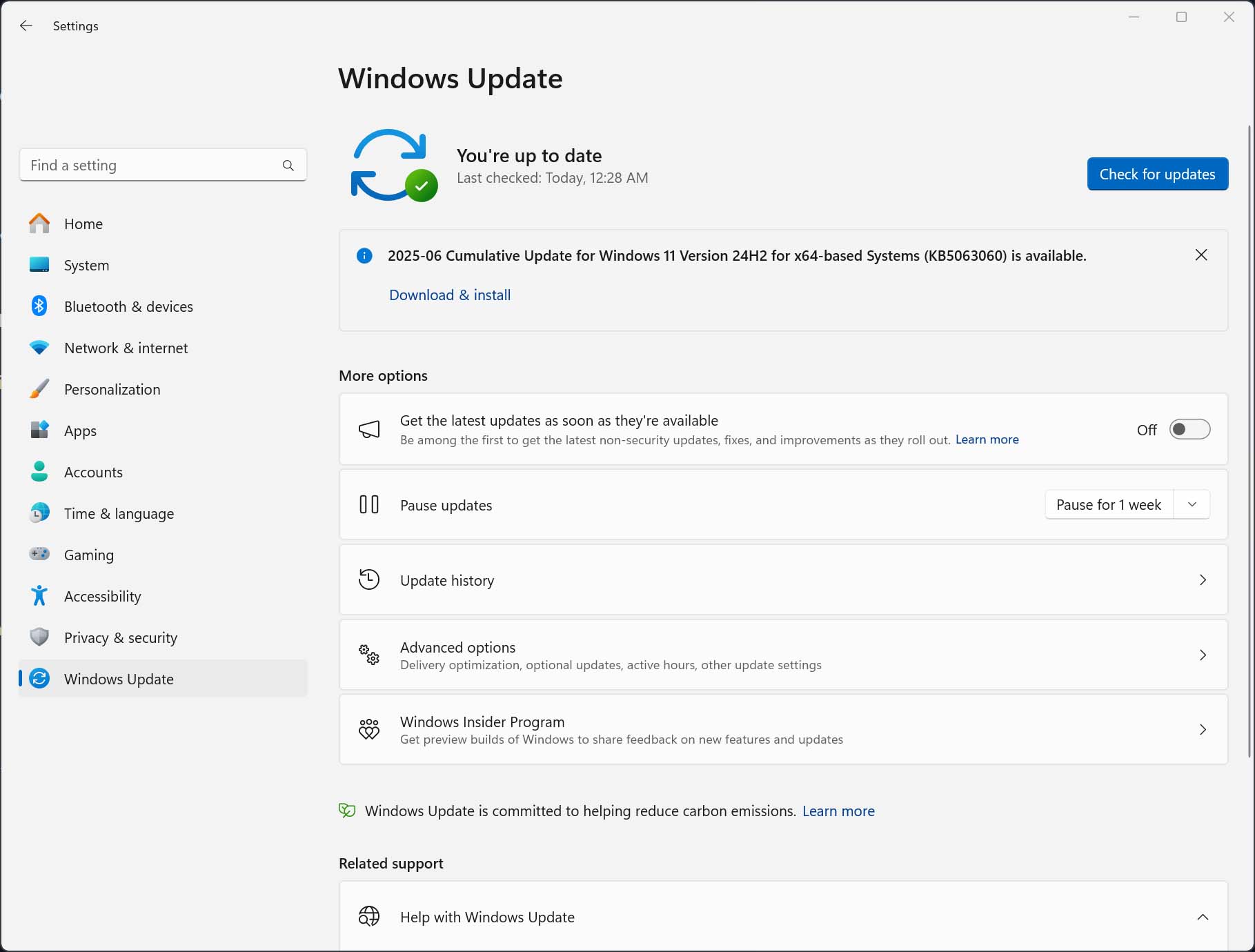The image size is (1255, 952).
Task: Toggle Get the latest updates switch
Action: pyautogui.click(x=1189, y=430)
